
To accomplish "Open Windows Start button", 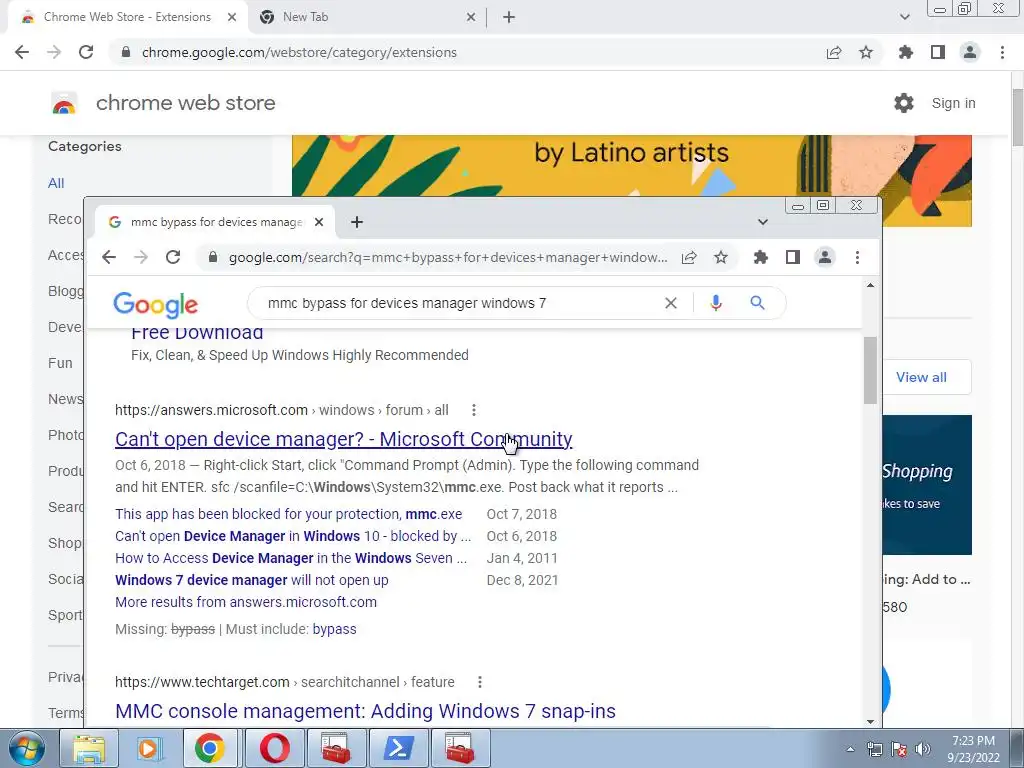I will click(27, 748).
